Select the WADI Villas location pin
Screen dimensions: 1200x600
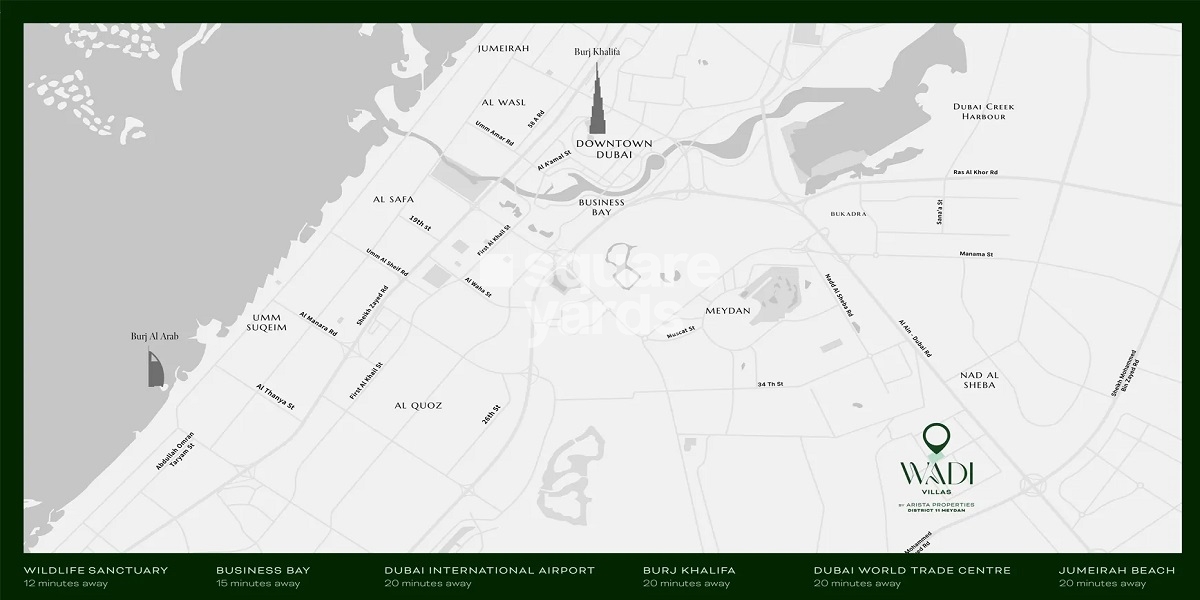(x=936, y=440)
